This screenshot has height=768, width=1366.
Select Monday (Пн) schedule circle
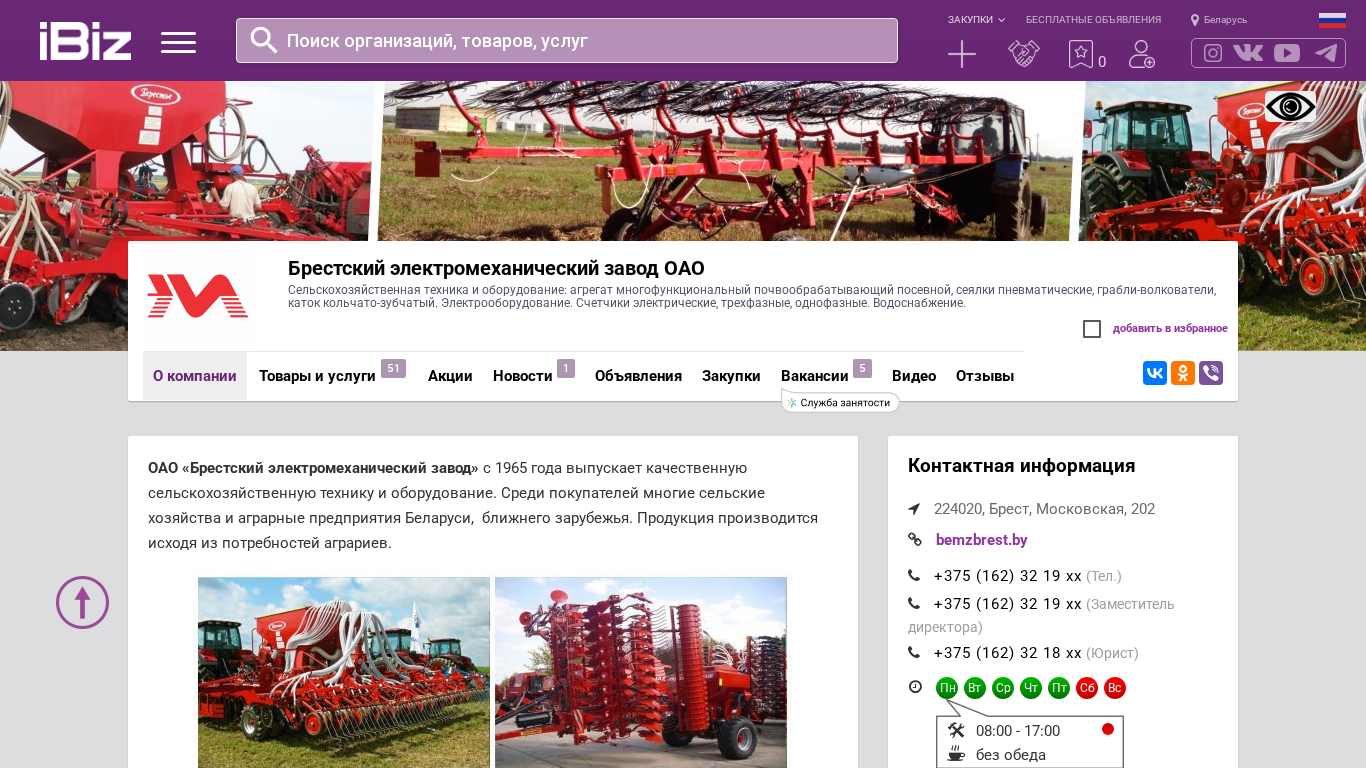[x=947, y=688]
